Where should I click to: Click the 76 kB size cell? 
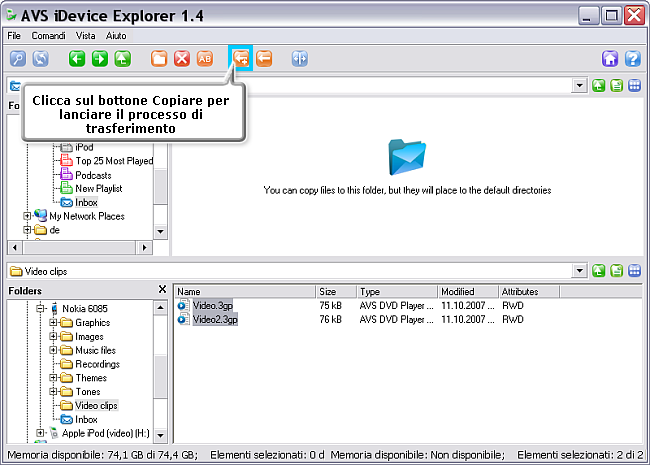click(330, 320)
